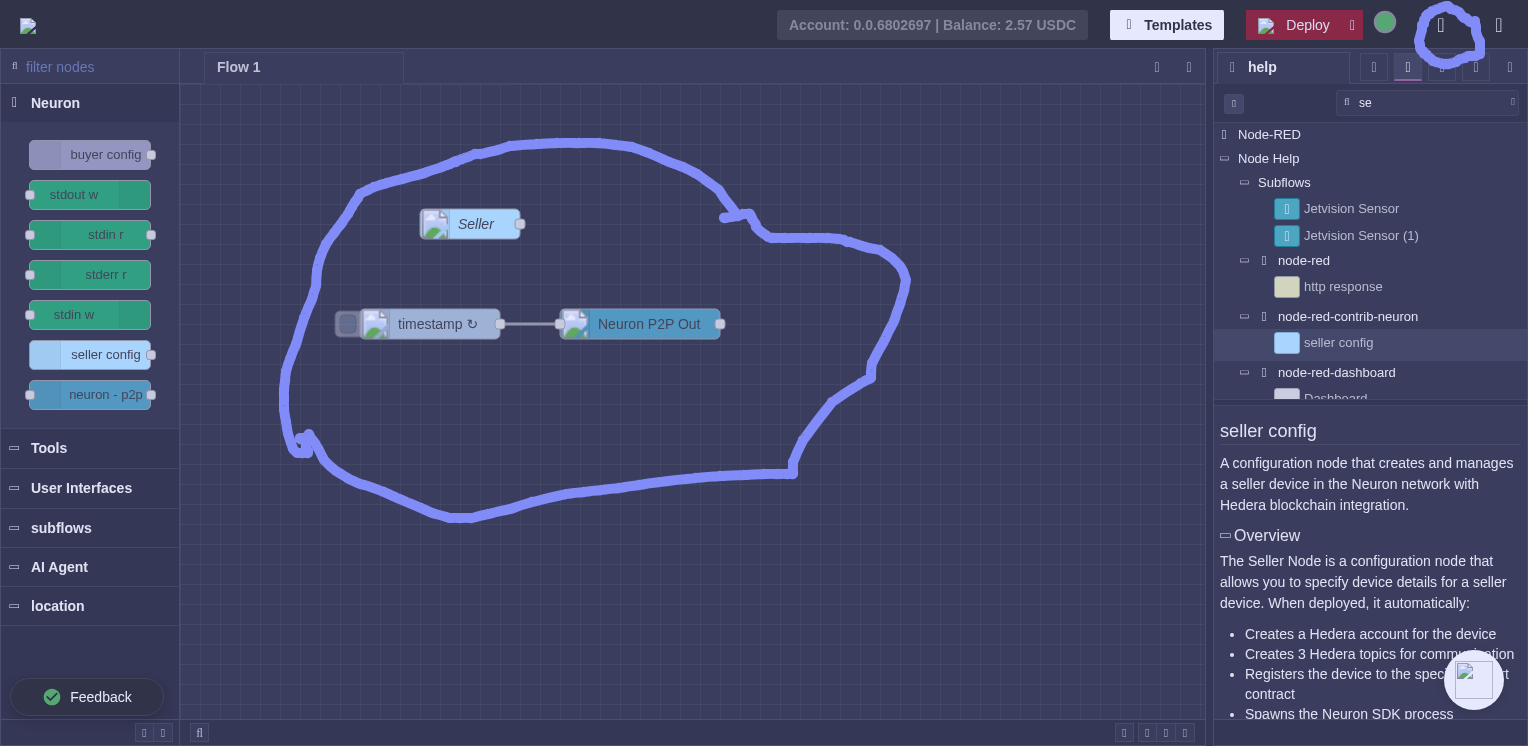Expand the AI Agent palette category
1528x746 pixels.
click(90, 567)
